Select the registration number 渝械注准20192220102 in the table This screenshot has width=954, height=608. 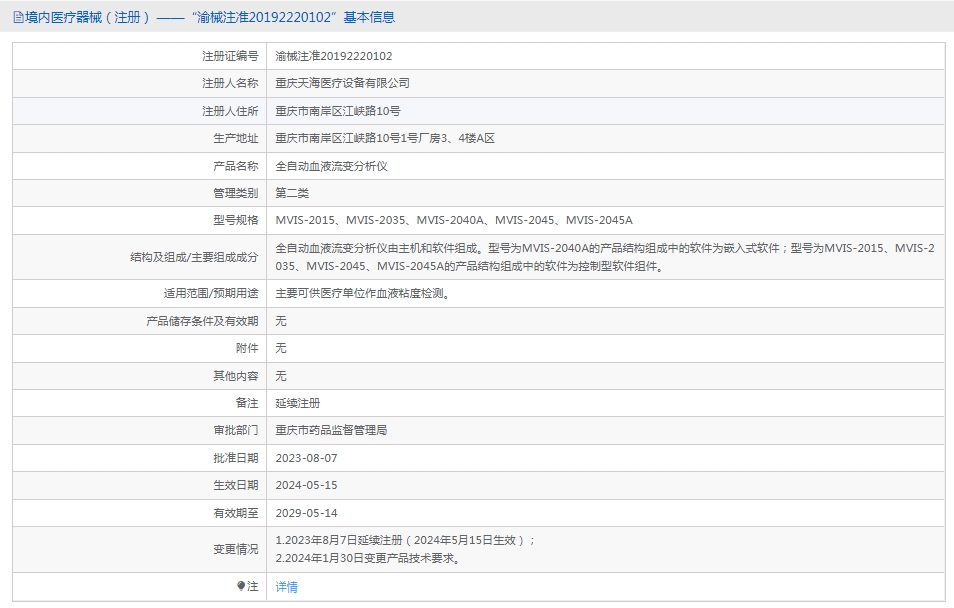[334, 56]
